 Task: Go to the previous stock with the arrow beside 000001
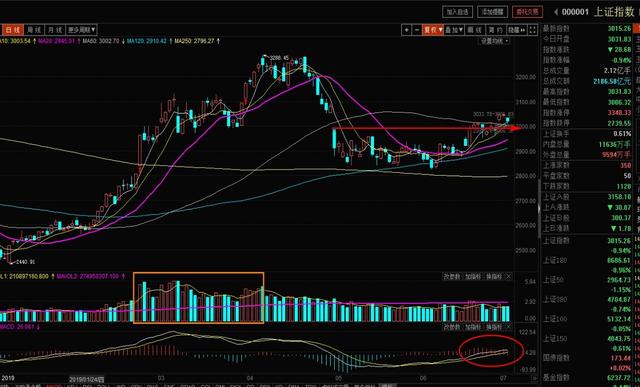pos(556,12)
